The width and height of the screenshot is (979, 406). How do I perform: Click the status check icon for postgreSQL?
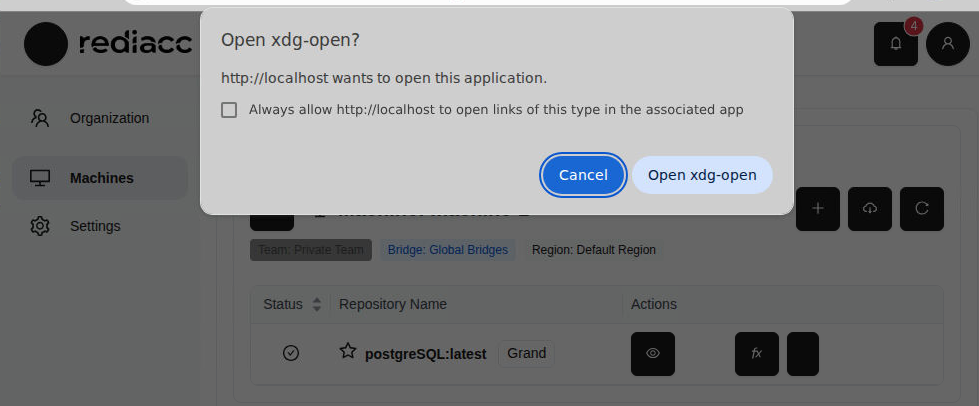tap(291, 353)
